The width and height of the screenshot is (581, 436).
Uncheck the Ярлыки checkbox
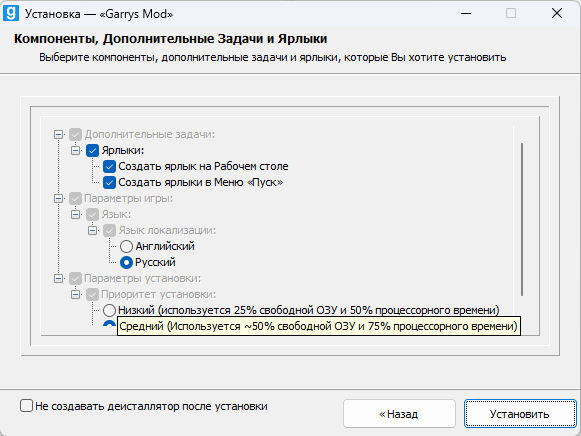tap(92, 150)
